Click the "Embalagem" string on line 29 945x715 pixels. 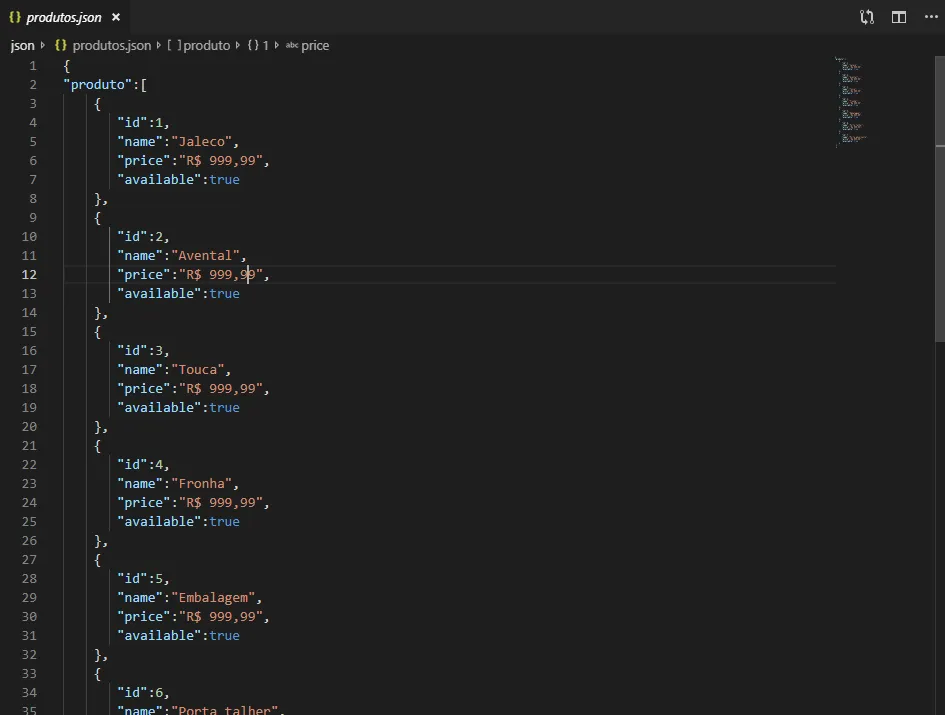pyautogui.click(x=212, y=598)
